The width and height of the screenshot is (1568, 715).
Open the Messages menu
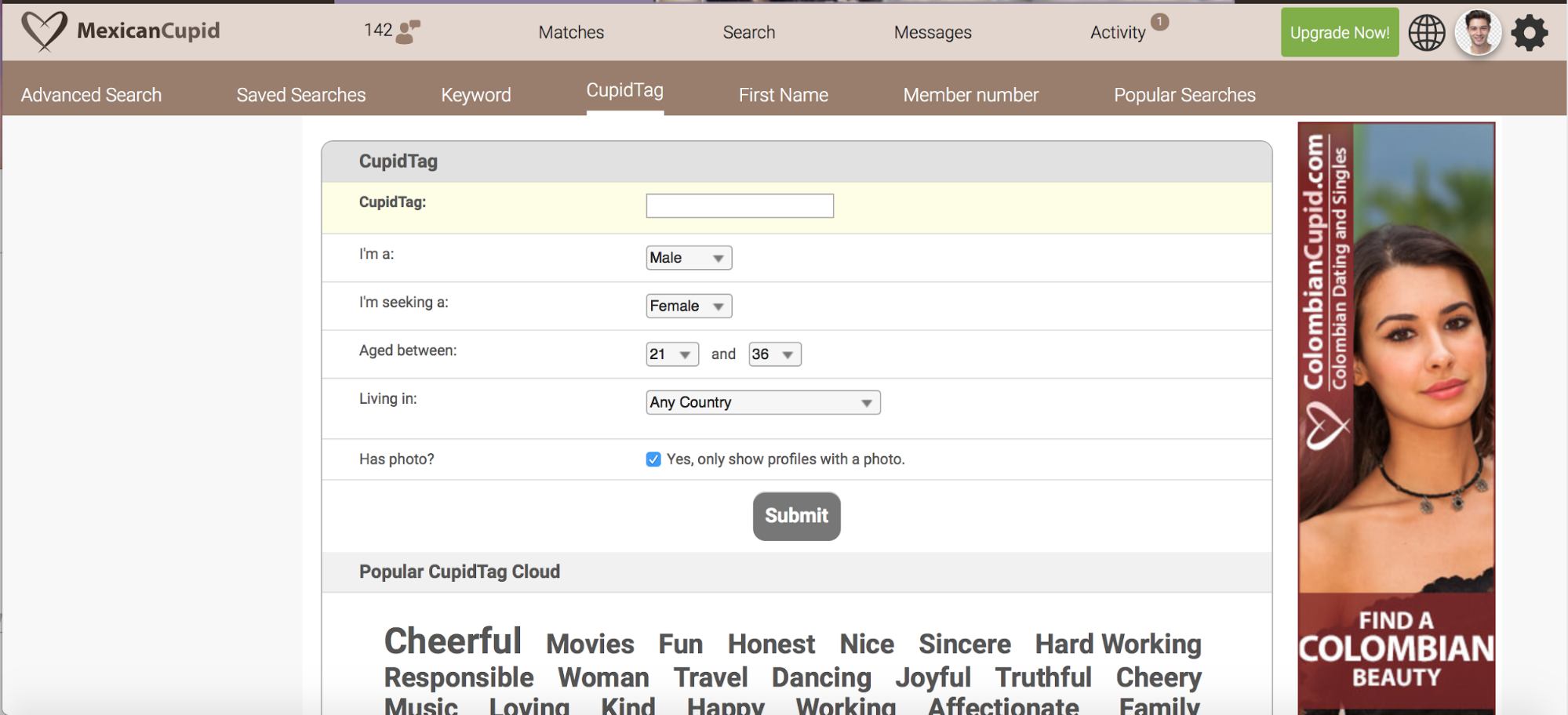[933, 32]
